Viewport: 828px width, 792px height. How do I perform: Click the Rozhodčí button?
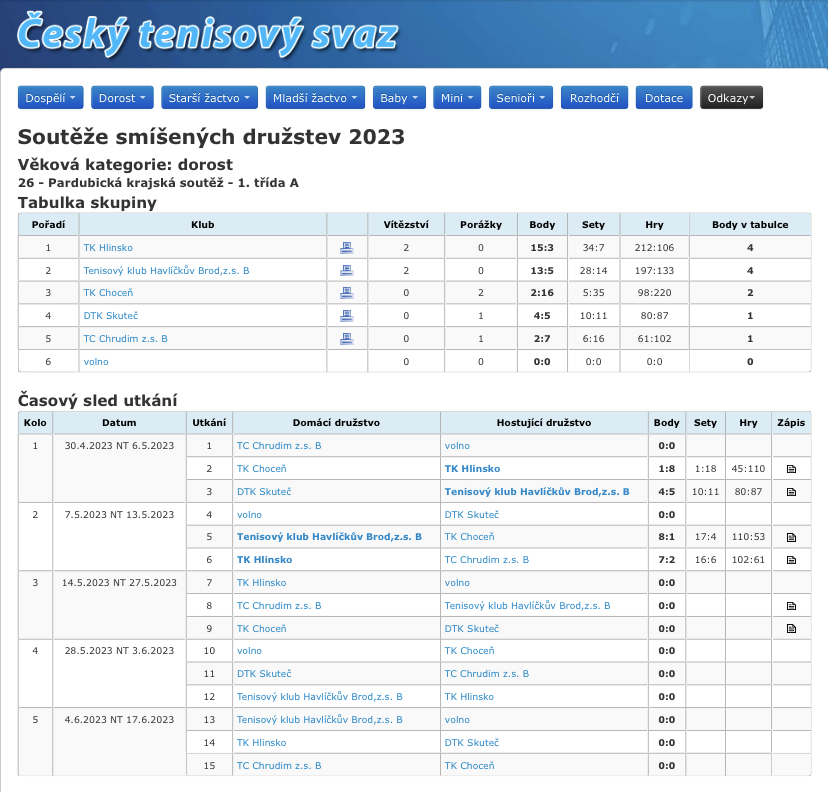coord(595,98)
